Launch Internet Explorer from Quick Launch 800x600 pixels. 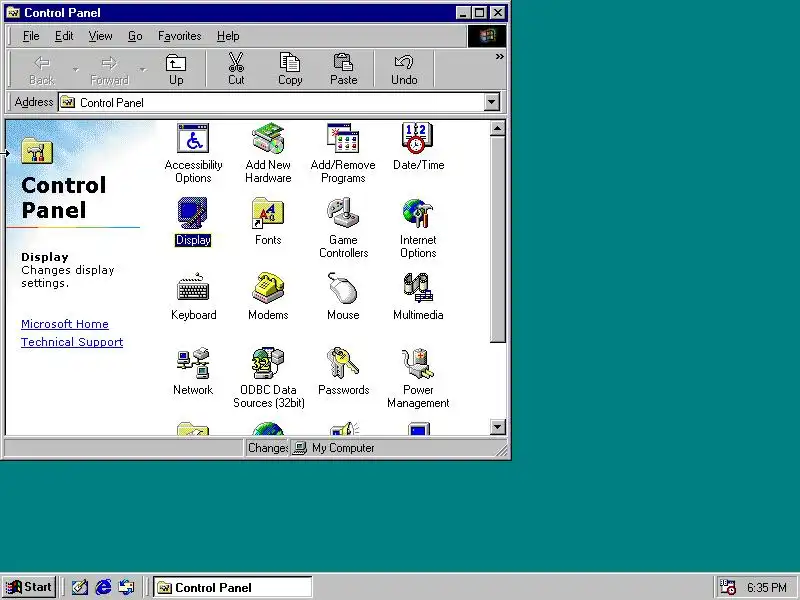pos(103,587)
